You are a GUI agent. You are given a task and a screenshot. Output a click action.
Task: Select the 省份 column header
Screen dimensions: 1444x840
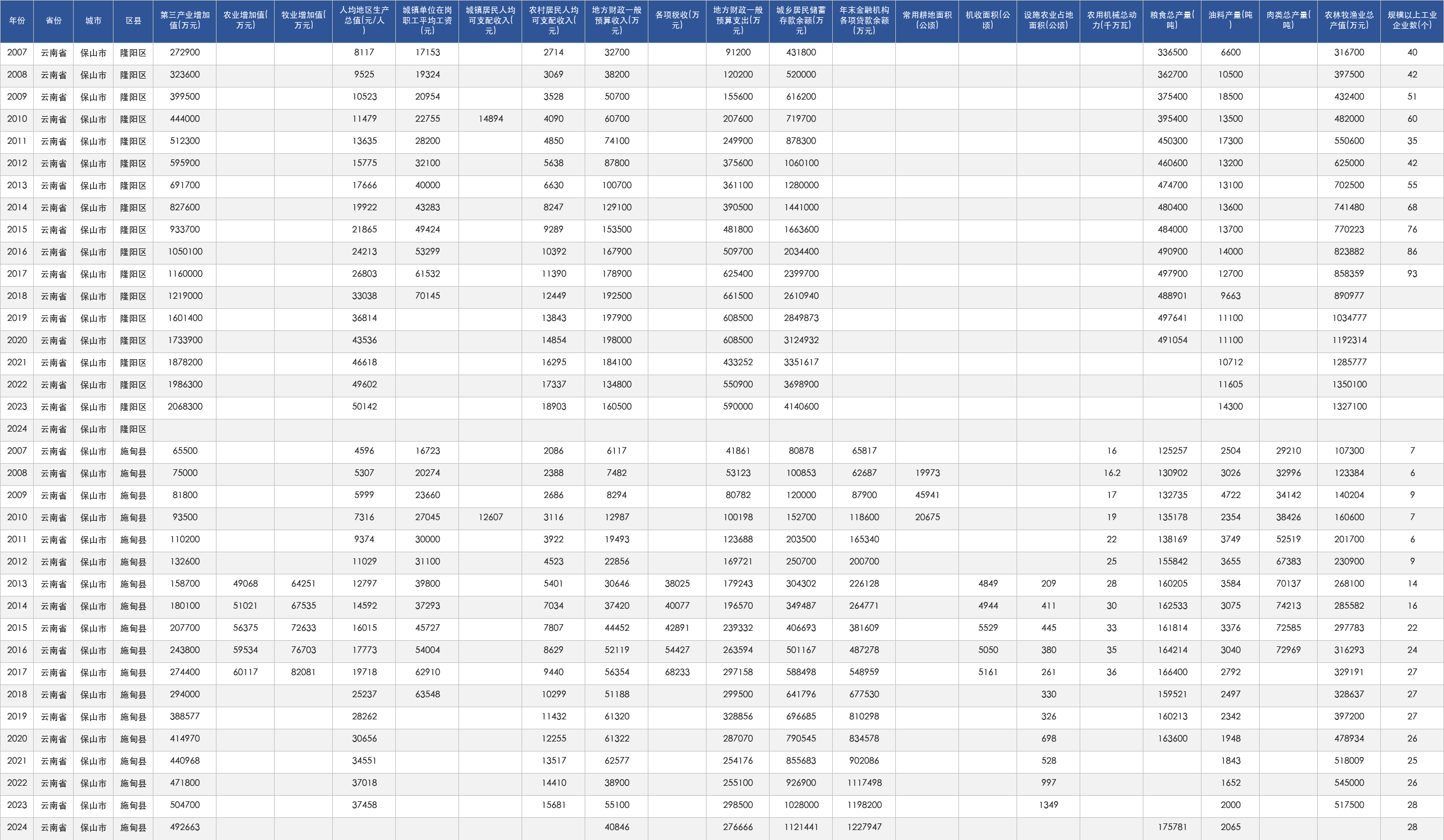pyautogui.click(x=54, y=21)
